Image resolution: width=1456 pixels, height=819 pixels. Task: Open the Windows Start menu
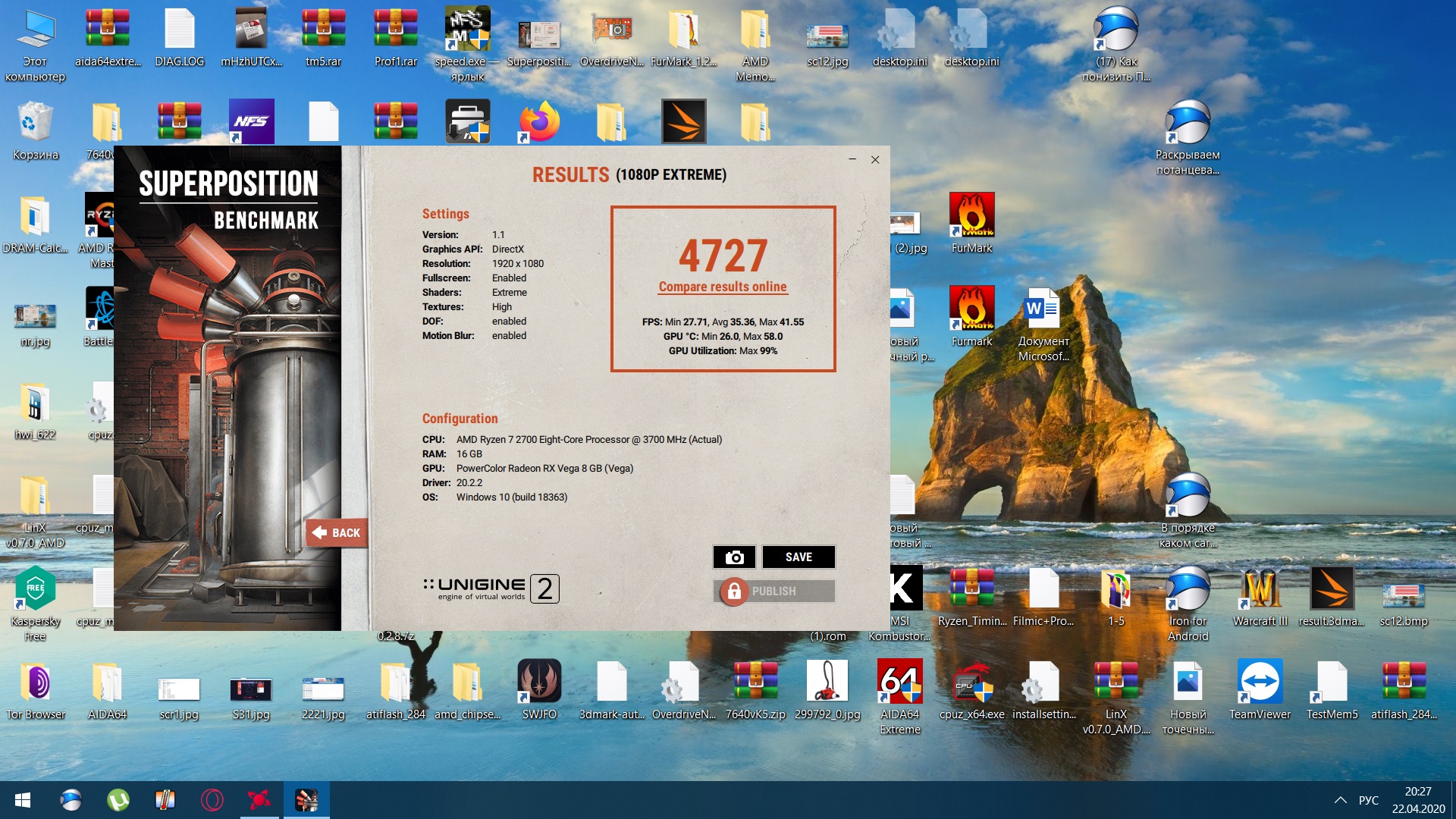pos(22,800)
